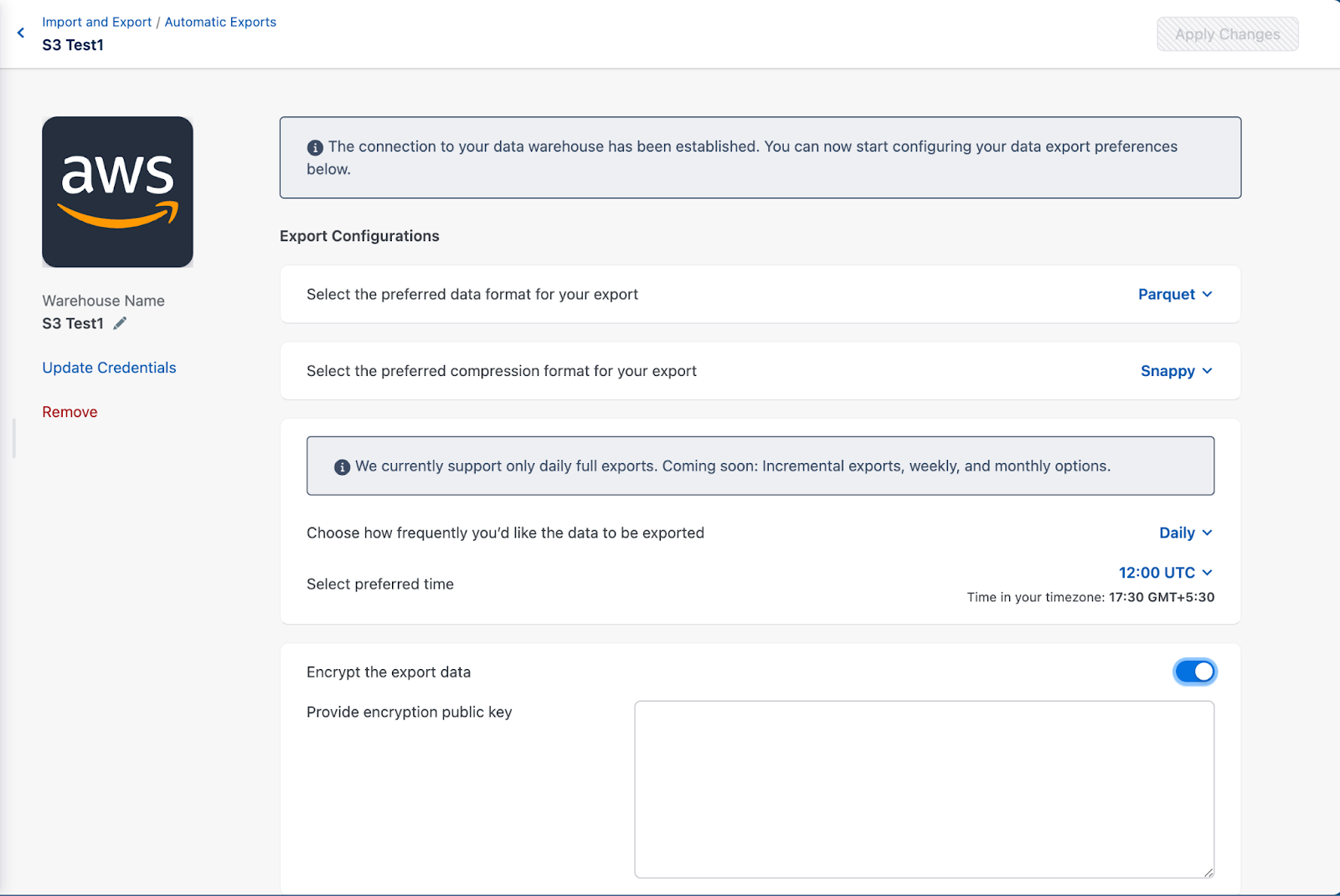Click 'Select the preferred compression format' text

502,371
